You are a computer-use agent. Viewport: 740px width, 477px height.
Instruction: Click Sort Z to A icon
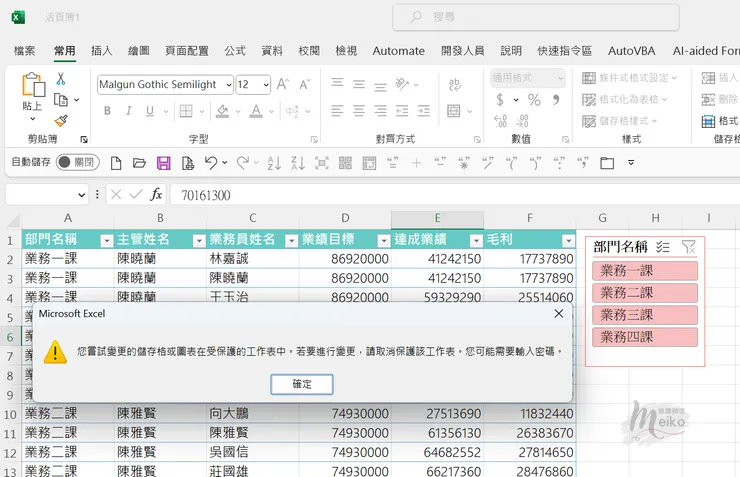(298, 163)
